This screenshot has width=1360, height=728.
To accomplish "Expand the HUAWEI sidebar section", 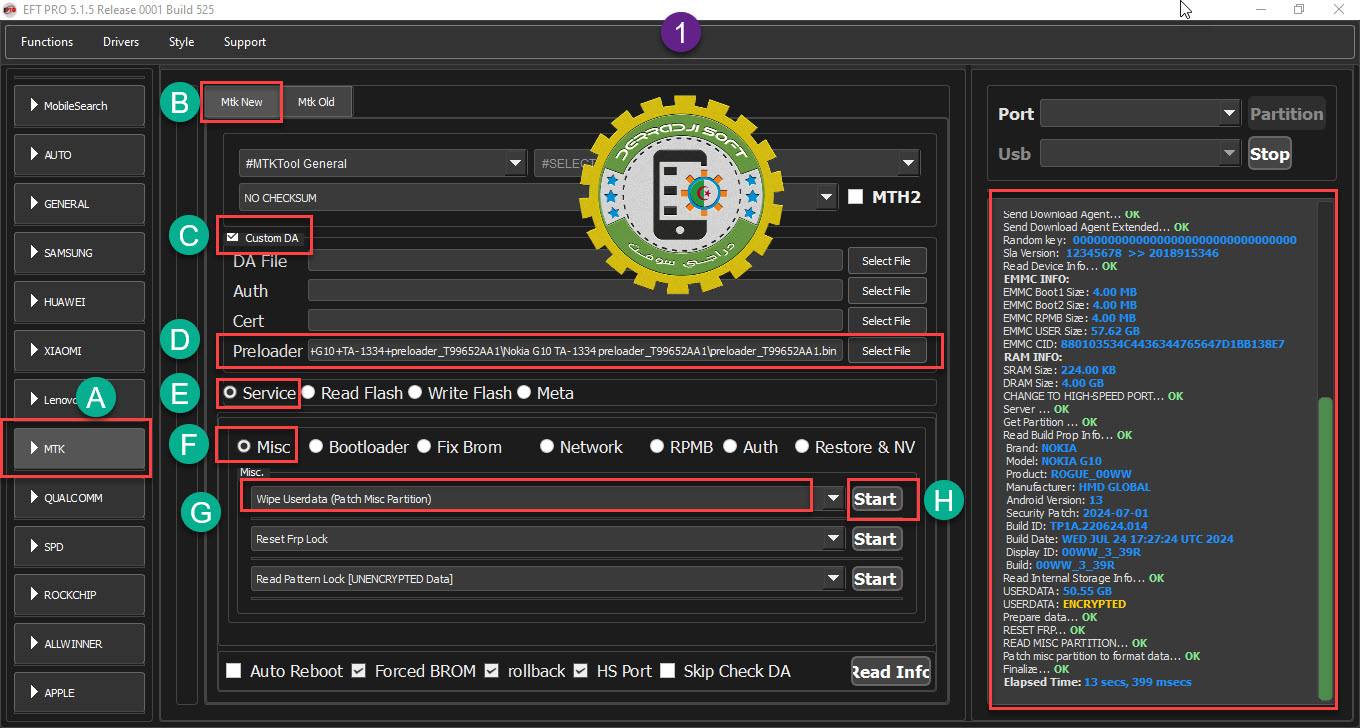I will click(x=79, y=302).
